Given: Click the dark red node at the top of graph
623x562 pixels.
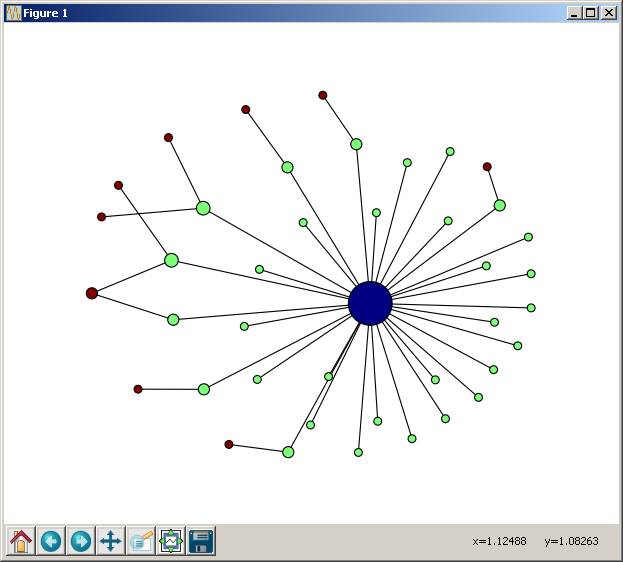Looking at the screenshot, I should (323, 95).
